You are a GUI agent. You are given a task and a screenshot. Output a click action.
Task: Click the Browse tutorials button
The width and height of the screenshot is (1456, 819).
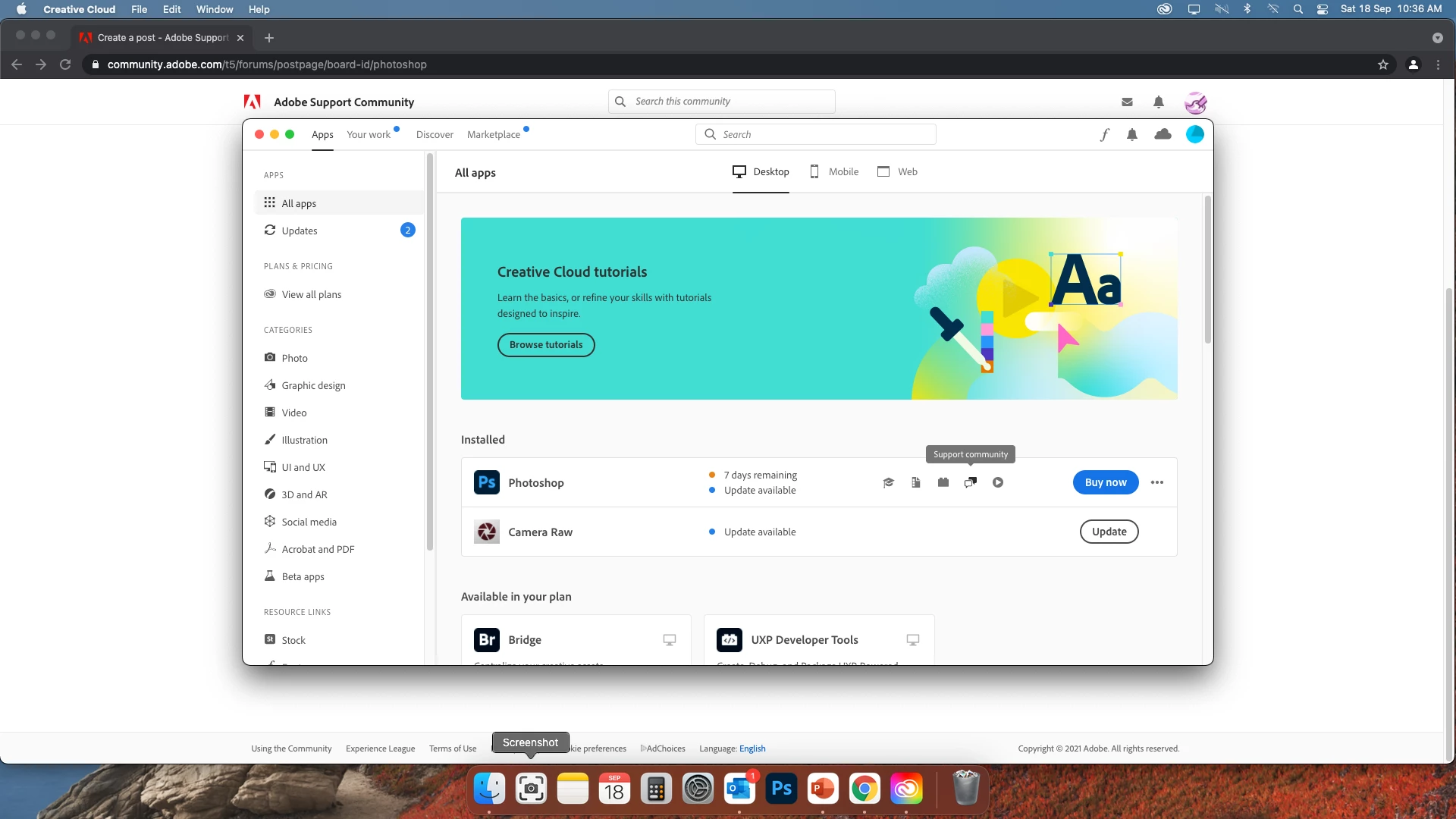[546, 344]
